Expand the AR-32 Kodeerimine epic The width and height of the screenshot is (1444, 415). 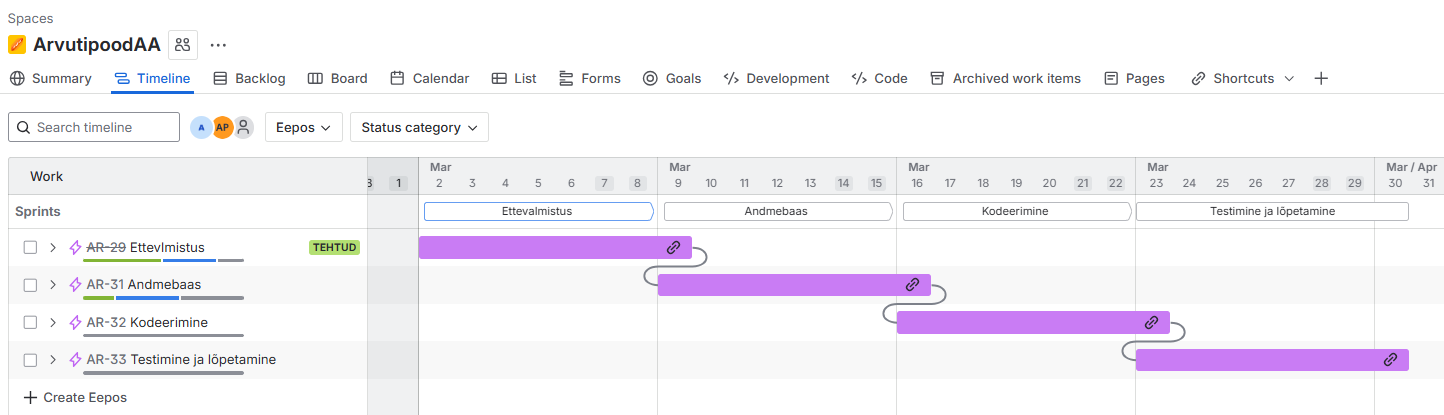point(53,322)
